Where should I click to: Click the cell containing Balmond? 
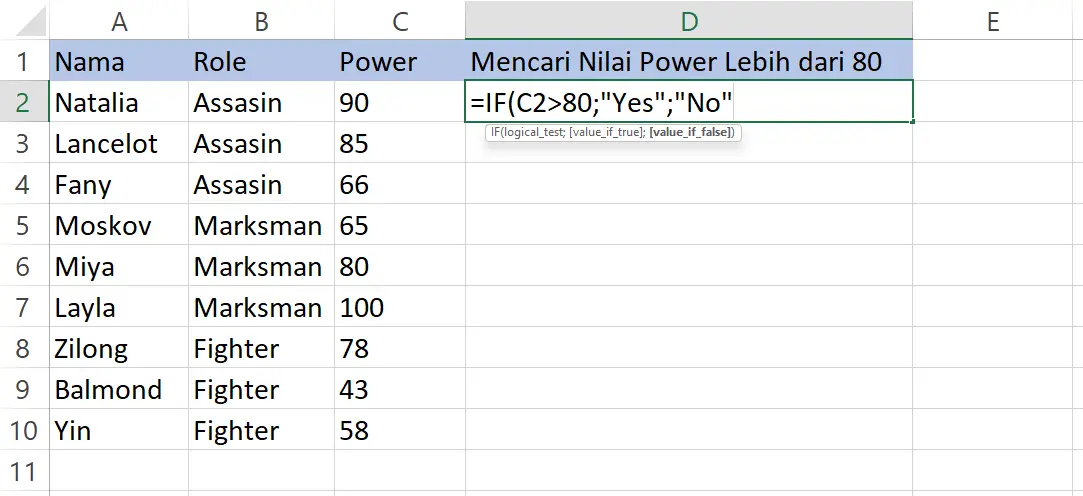point(119,390)
